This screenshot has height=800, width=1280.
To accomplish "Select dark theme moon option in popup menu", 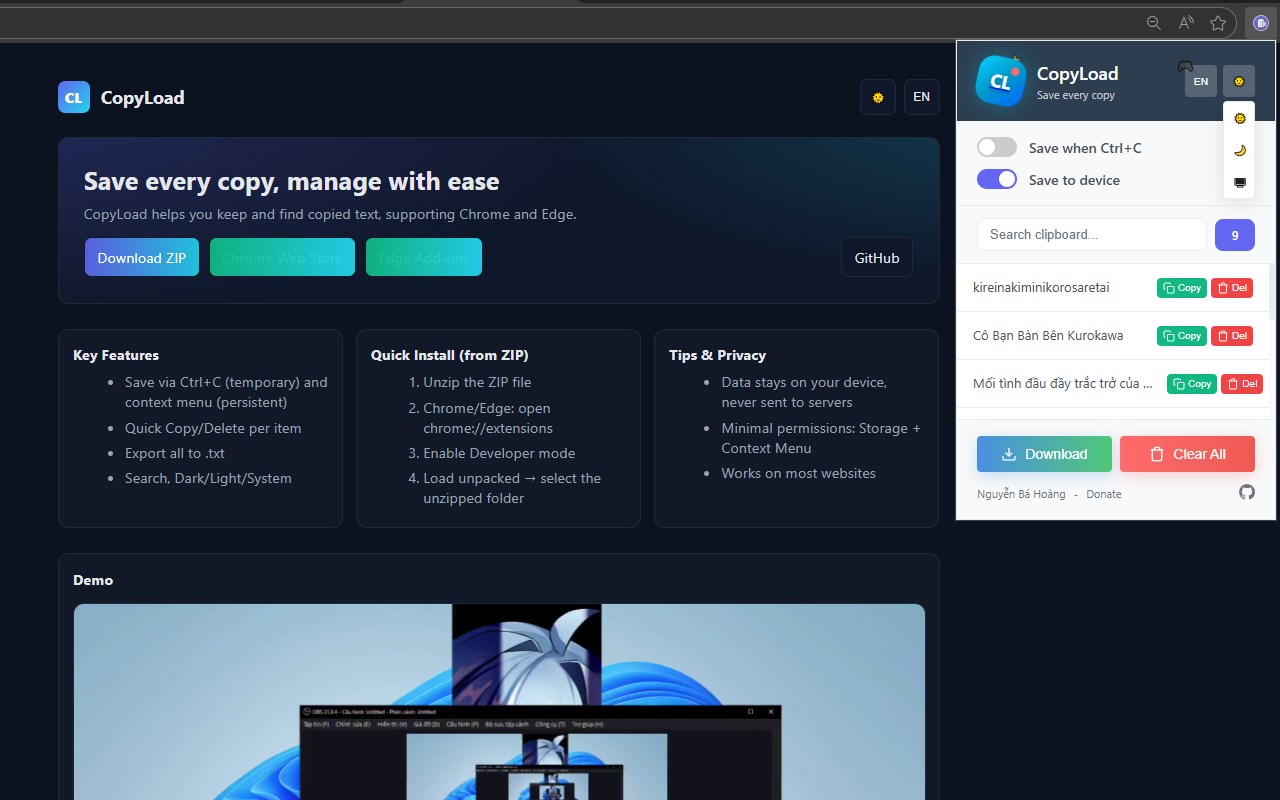I will [1240, 150].
